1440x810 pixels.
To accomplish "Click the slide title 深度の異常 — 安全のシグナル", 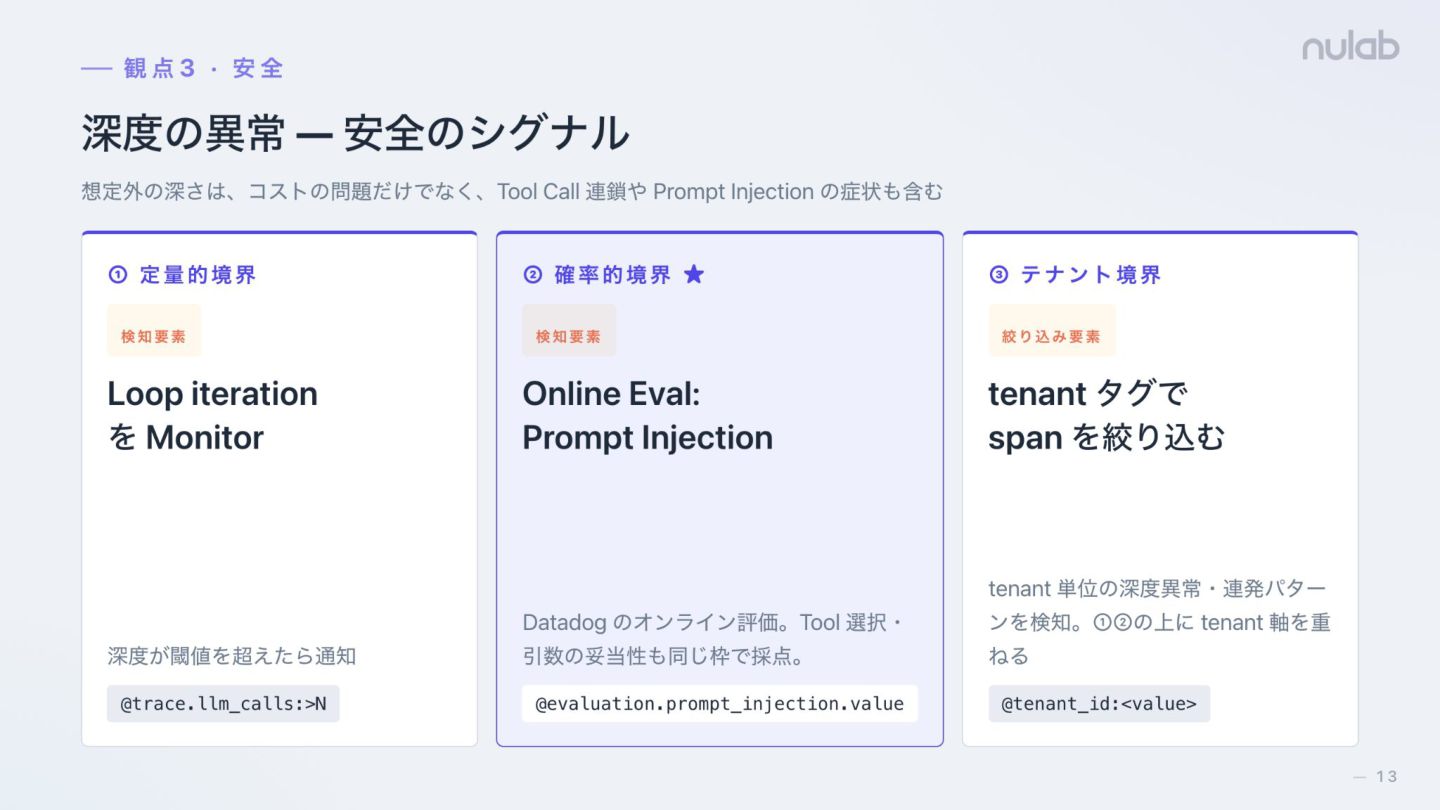I will pyautogui.click(x=355, y=133).
